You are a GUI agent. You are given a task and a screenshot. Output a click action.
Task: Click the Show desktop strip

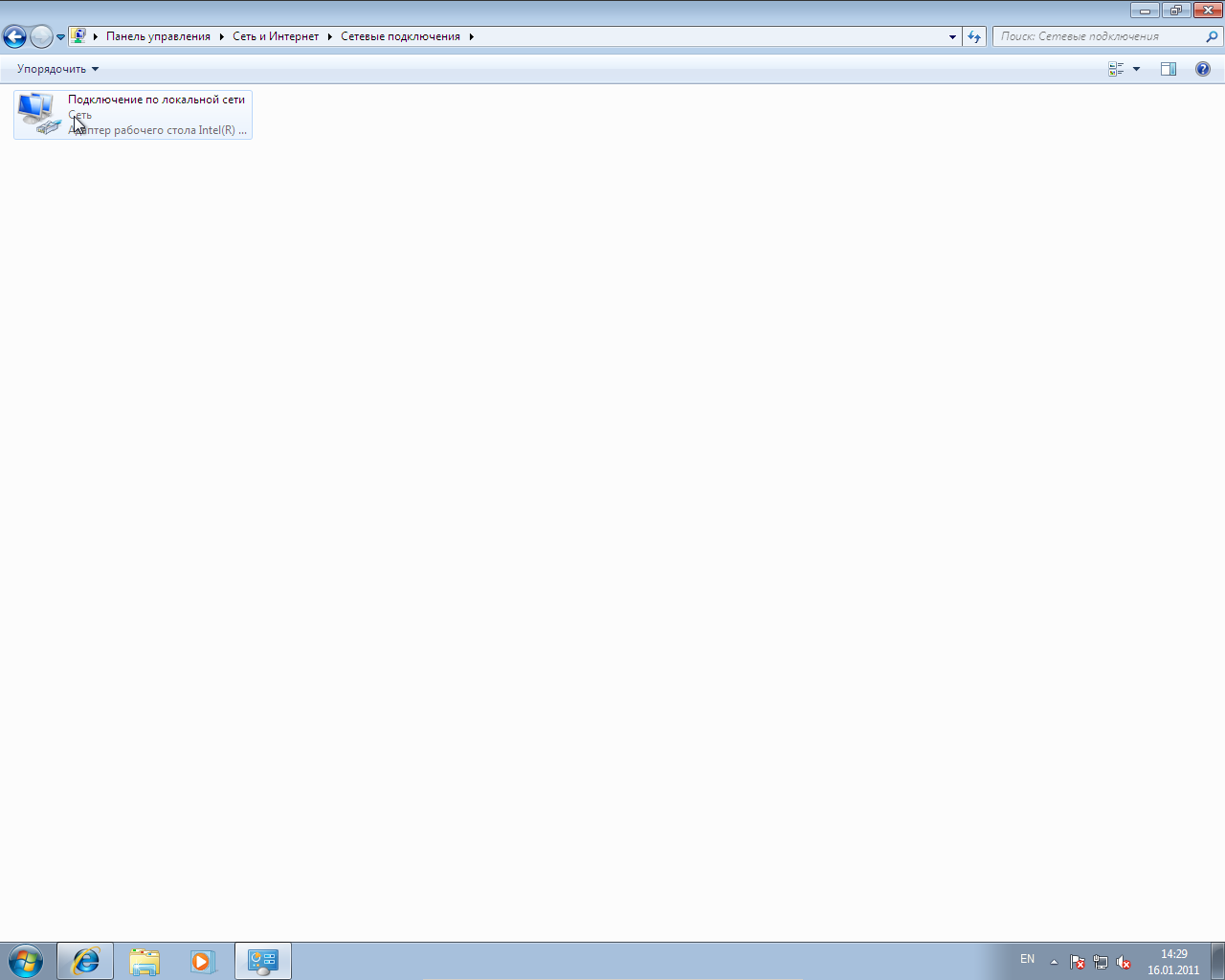tap(1217, 961)
